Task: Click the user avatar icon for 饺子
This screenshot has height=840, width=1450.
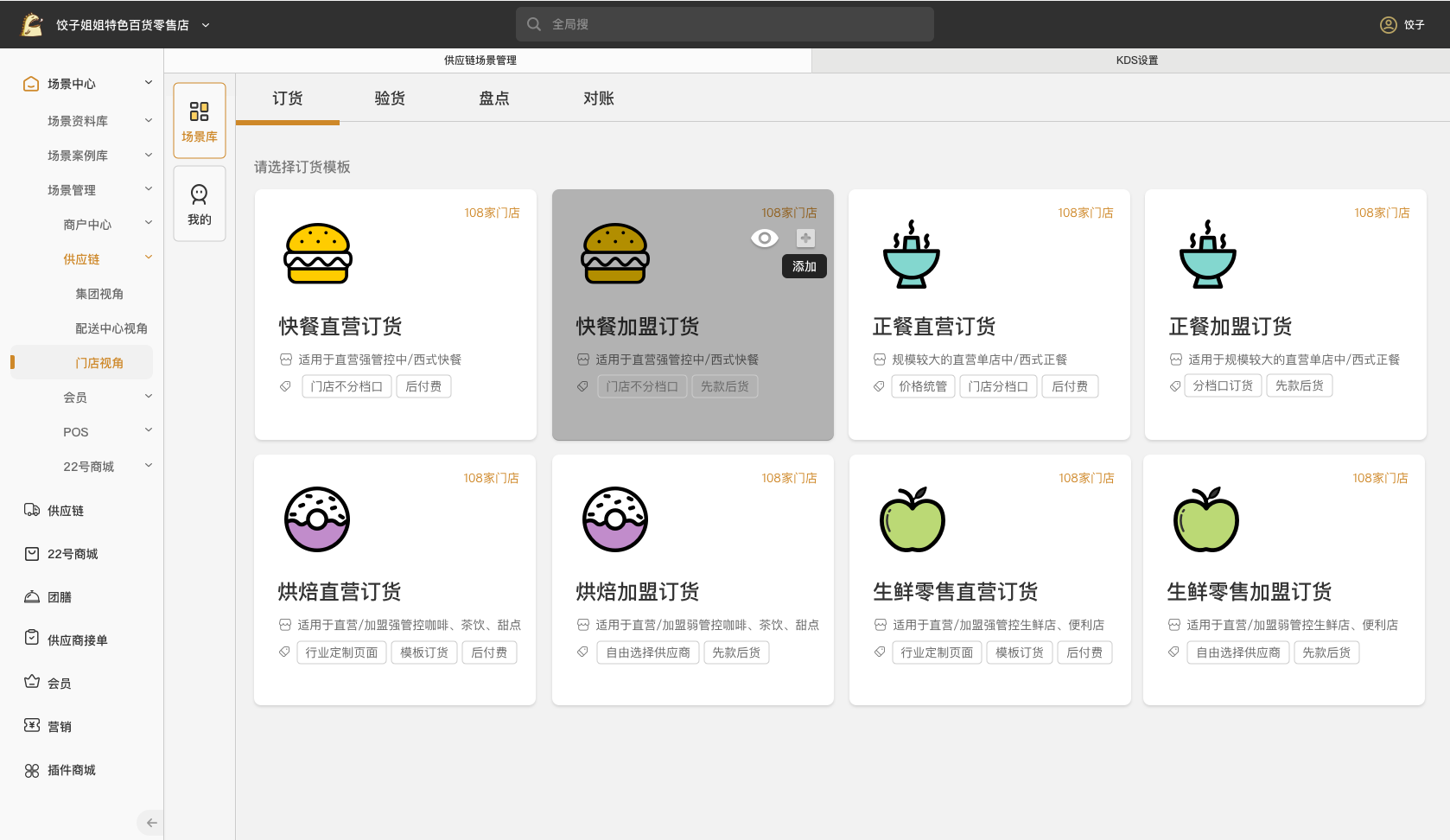Action: [1388, 25]
